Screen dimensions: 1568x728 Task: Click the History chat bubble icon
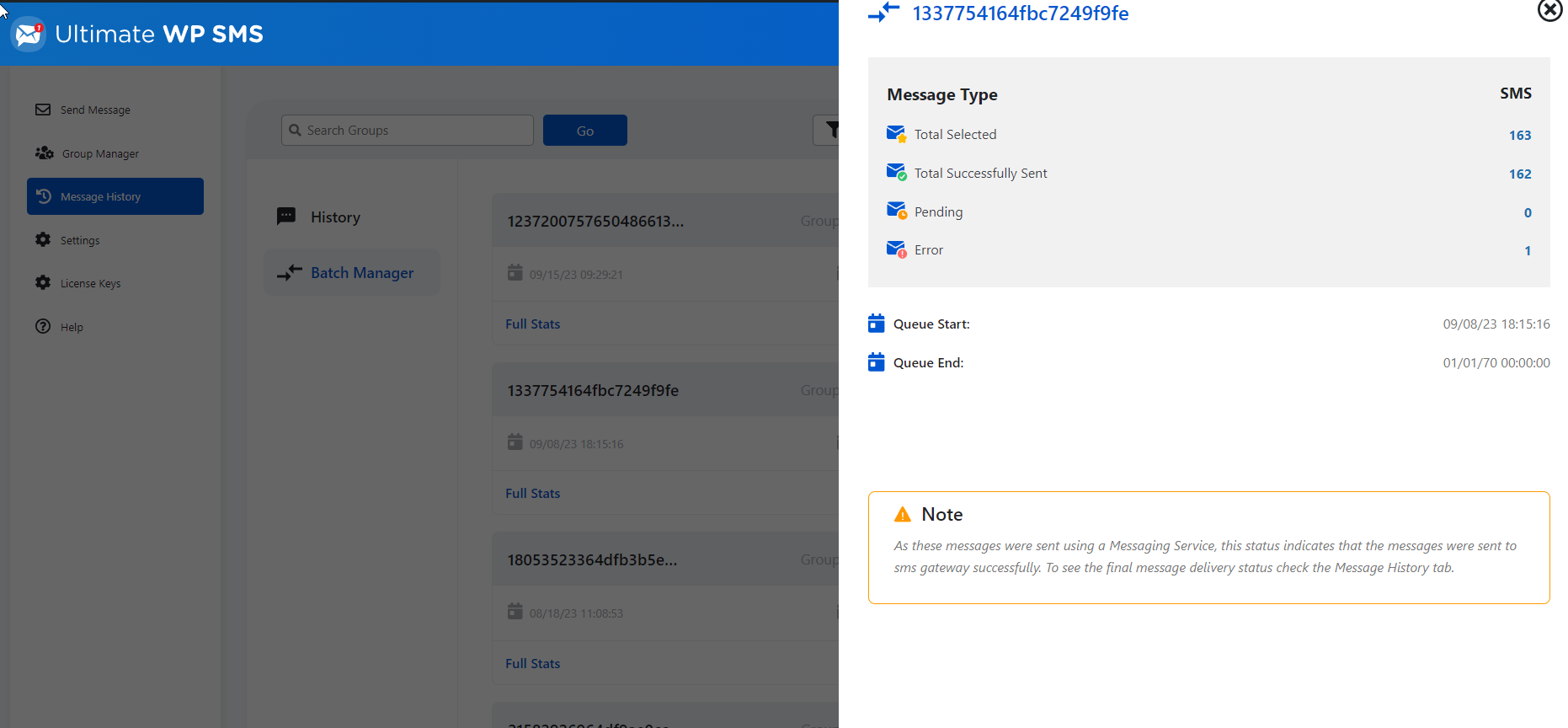click(286, 217)
